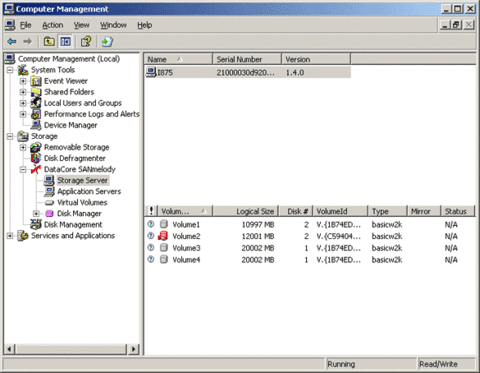The height and width of the screenshot is (373, 480).
Task: Sort by Name column header
Action: (178, 59)
